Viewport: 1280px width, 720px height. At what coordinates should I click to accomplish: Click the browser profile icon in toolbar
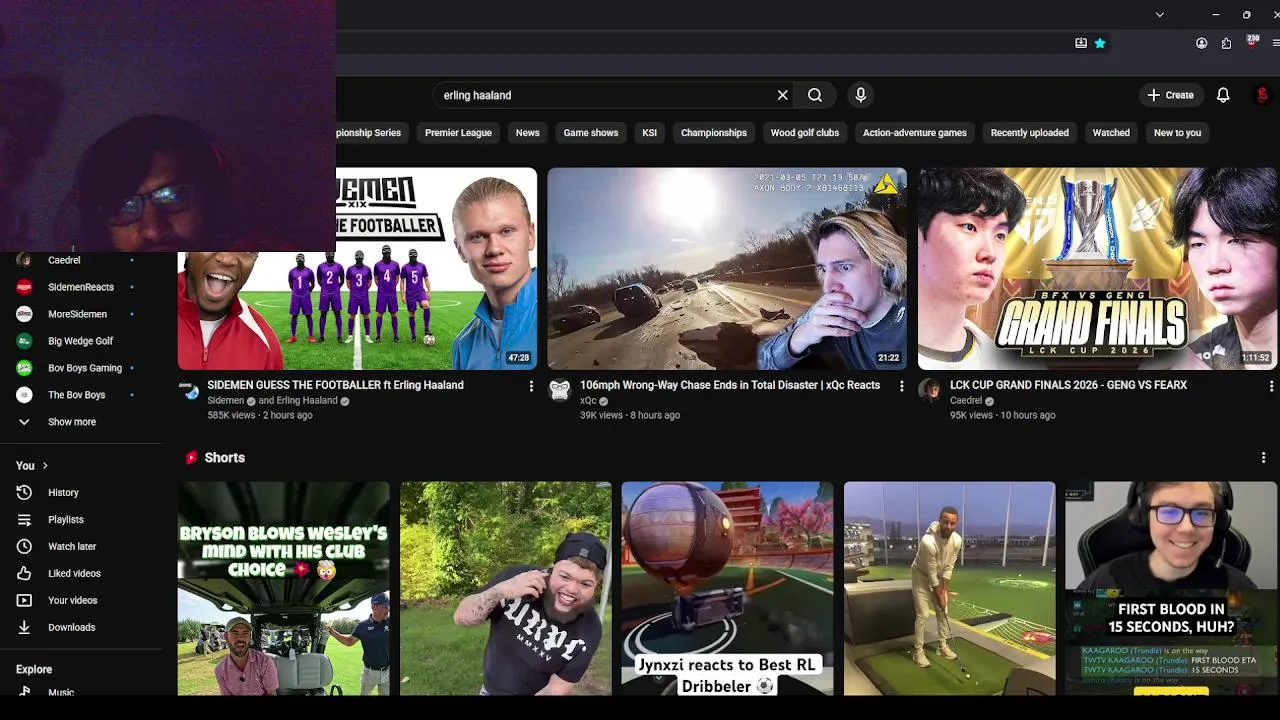pos(1201,43)
